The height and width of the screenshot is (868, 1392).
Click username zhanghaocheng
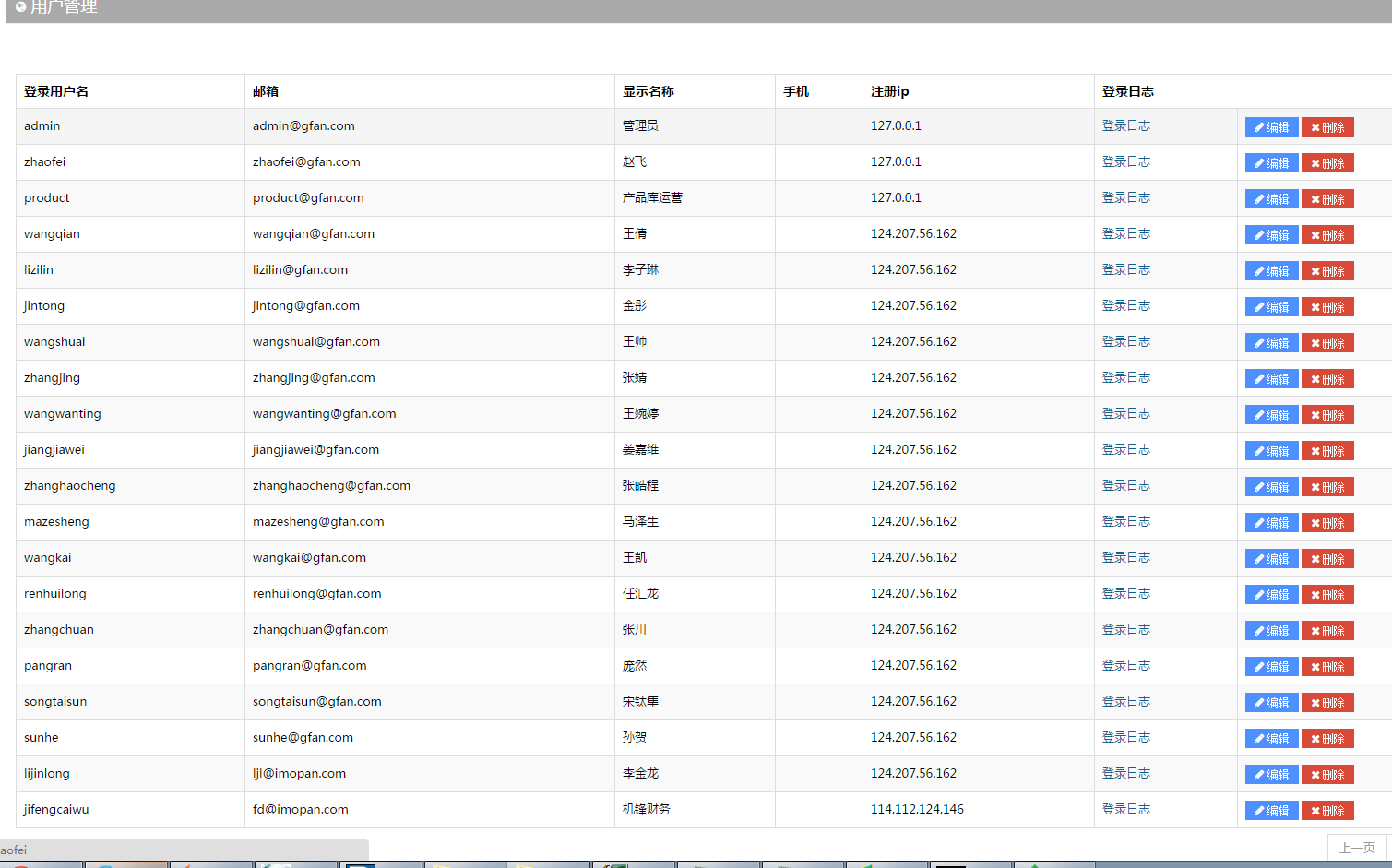[x=70, y=485]
